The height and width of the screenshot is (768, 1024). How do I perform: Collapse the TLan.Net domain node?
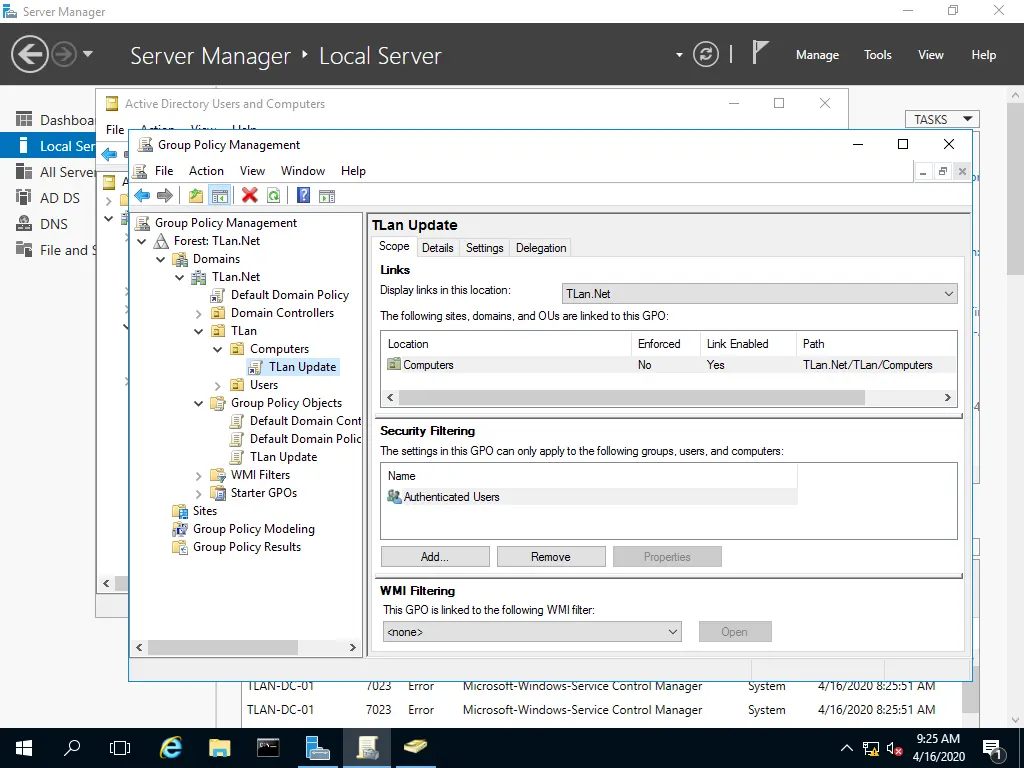pos(180,277)
